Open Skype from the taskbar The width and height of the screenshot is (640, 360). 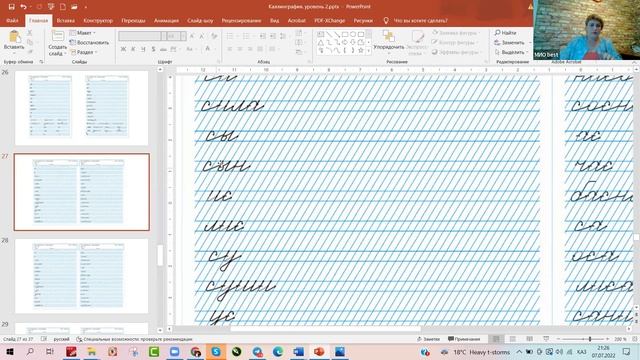click(216, 351)
